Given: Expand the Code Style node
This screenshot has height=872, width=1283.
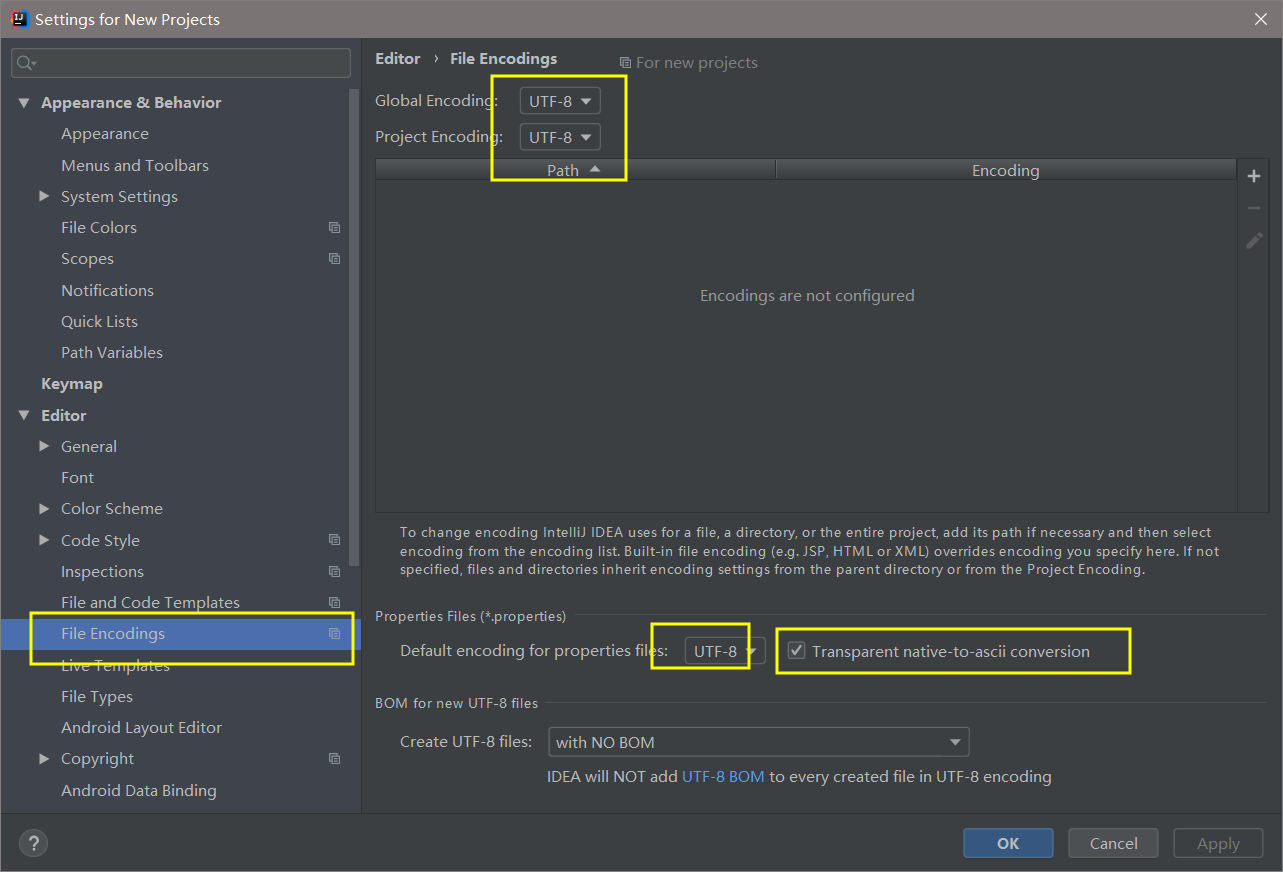Looking at the screenshot, I should [x=44, y=540].
